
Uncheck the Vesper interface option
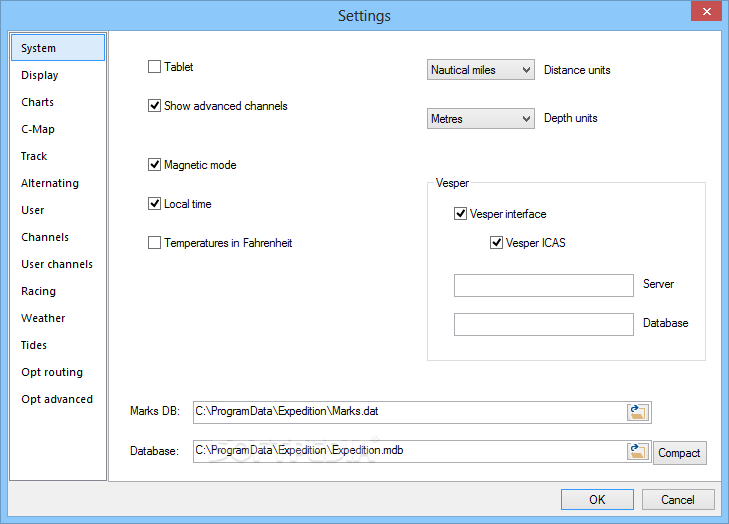(x=460, y=214)
